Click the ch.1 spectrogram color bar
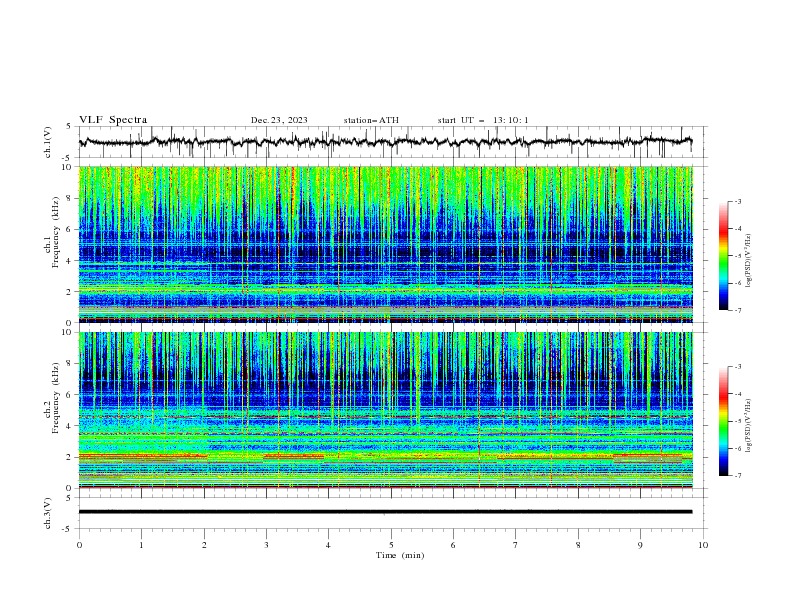The width and height of the screenshot is (792, 612). pos(724,256)
